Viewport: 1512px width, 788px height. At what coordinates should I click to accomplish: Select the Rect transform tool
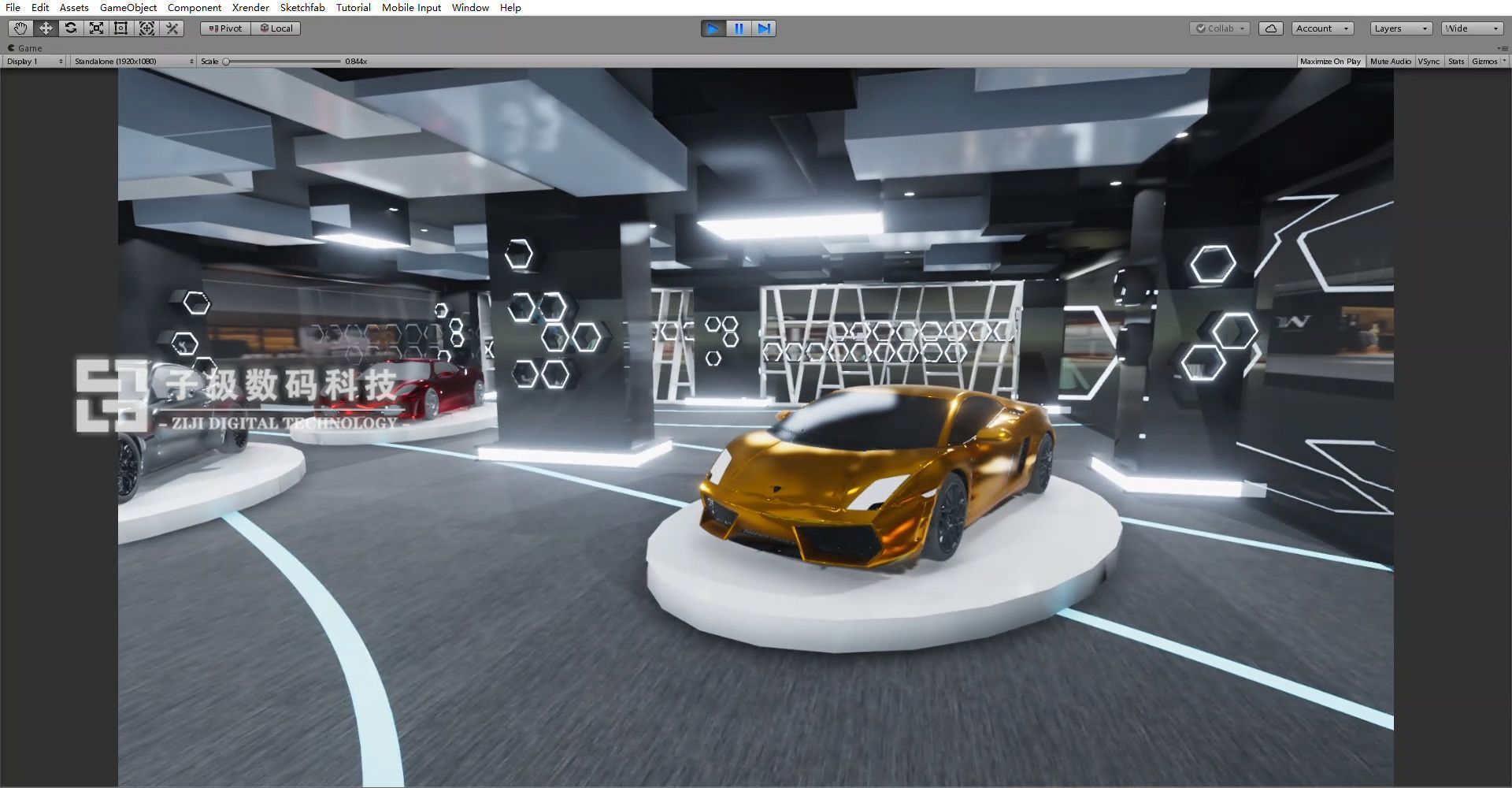click(x=121, y=28)
